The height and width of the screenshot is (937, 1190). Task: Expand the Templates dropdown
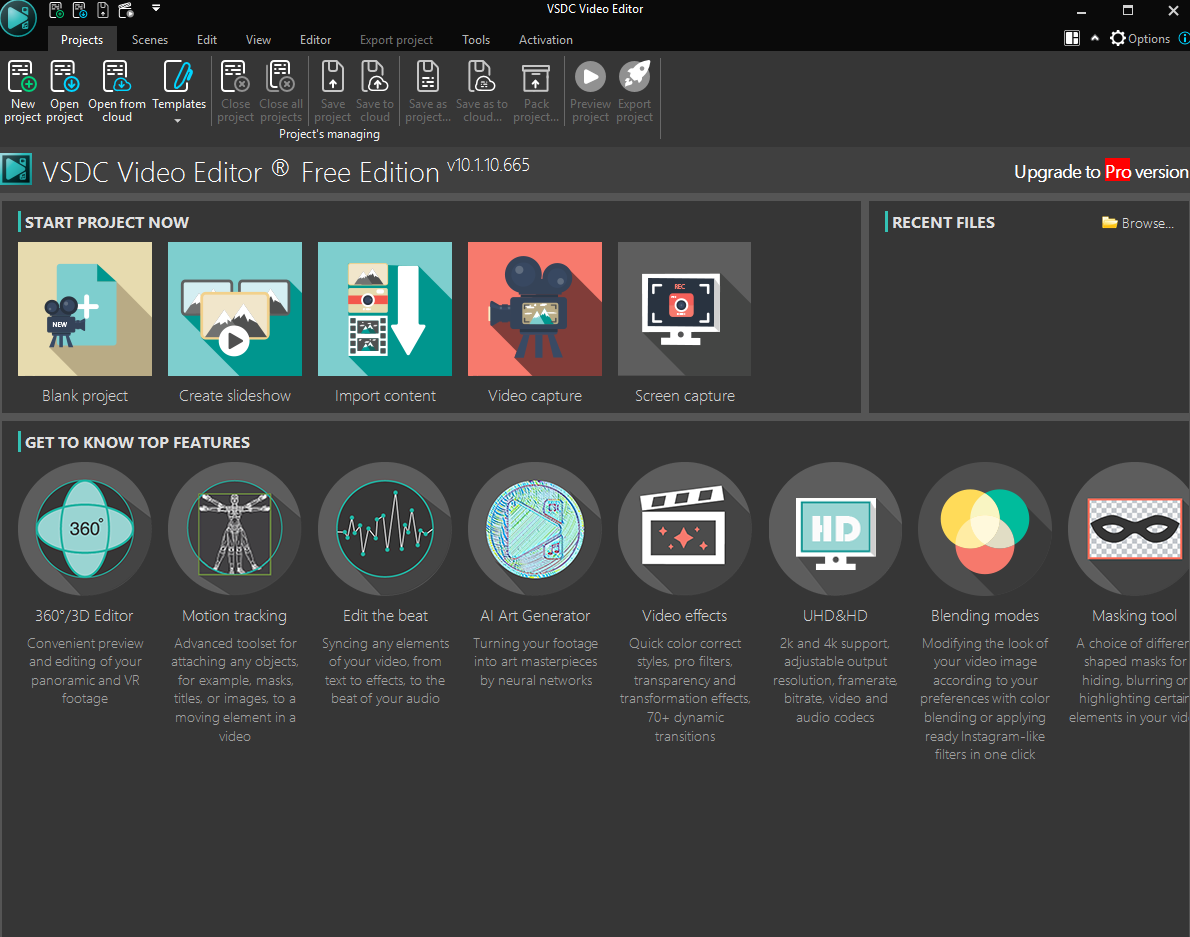[x=178, y=121]
